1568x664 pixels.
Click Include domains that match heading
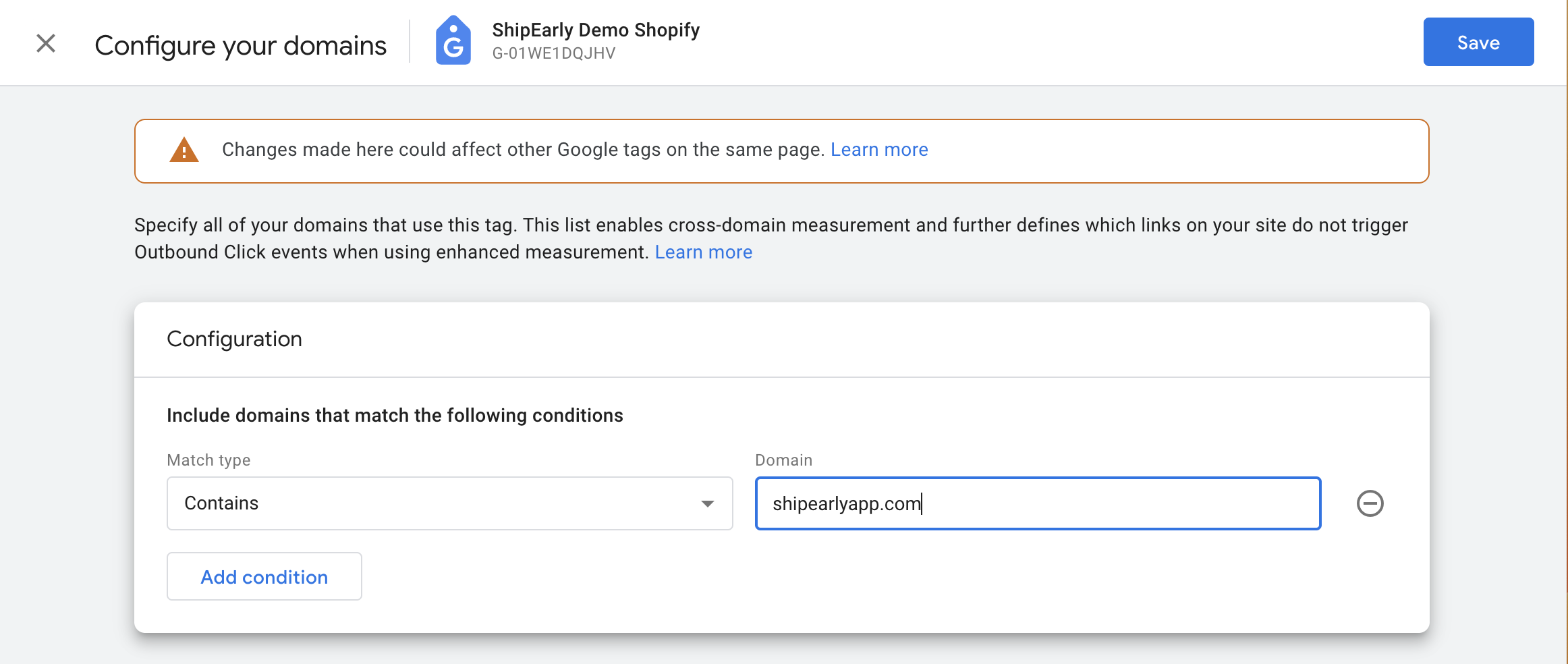point(395,416)
